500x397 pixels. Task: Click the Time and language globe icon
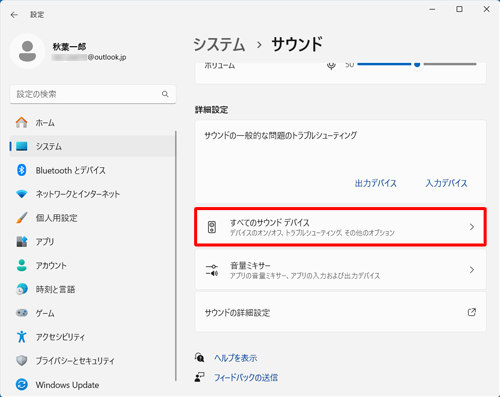pyautogui.click(x=22, y=289)
